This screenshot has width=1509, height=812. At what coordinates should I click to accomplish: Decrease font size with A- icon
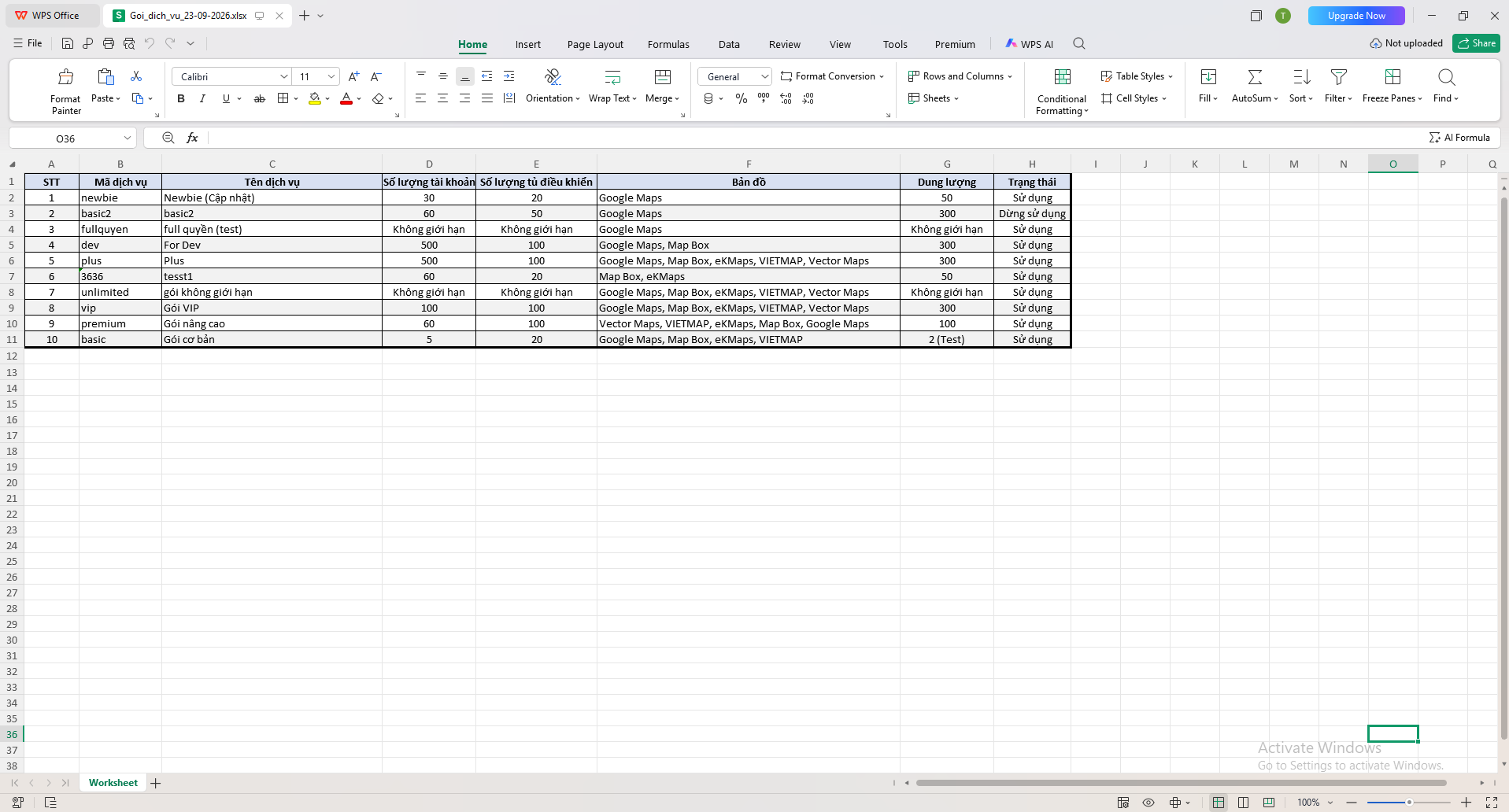(x=376, y=76)
